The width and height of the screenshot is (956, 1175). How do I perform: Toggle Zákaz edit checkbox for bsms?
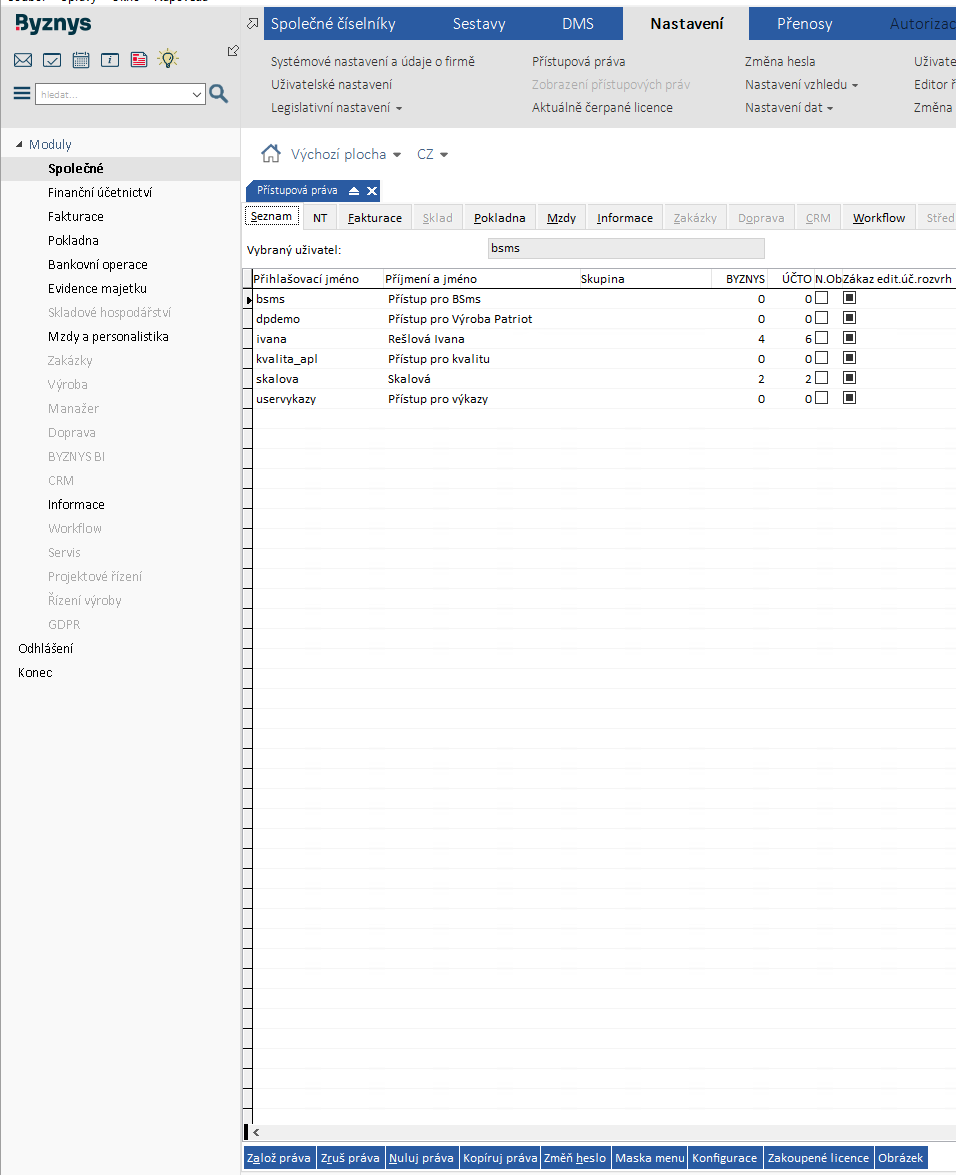tap(849, 298)
